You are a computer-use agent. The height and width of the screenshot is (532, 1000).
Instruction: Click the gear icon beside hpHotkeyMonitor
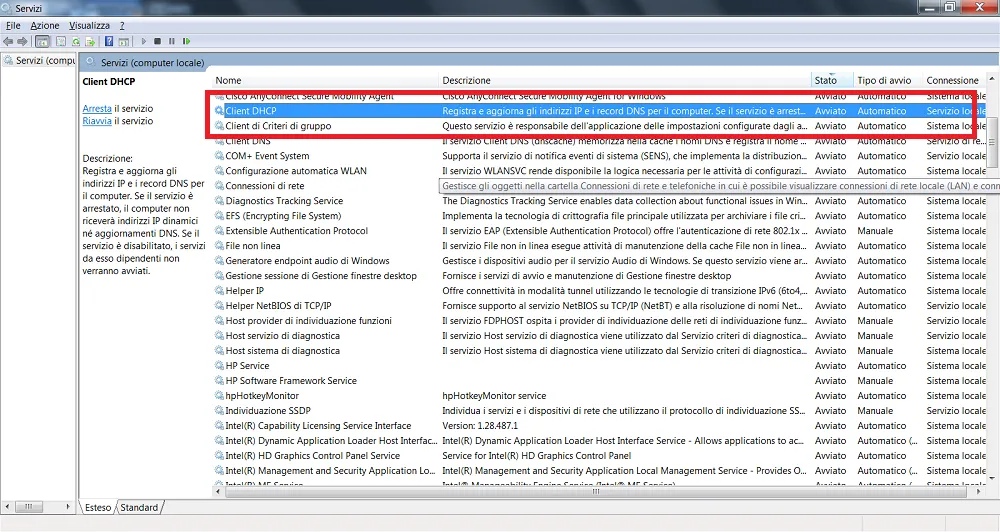[219, 395]
